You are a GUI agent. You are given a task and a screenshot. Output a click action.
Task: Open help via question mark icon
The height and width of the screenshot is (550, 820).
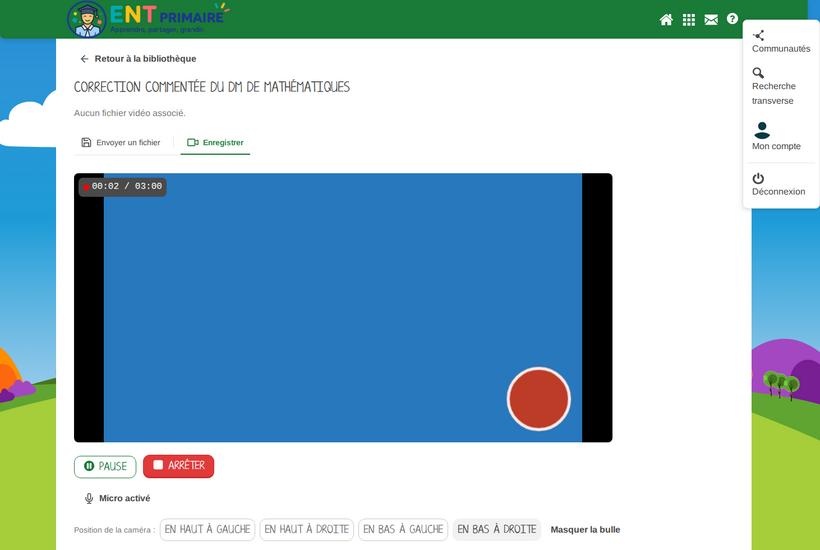pos(733,19)
